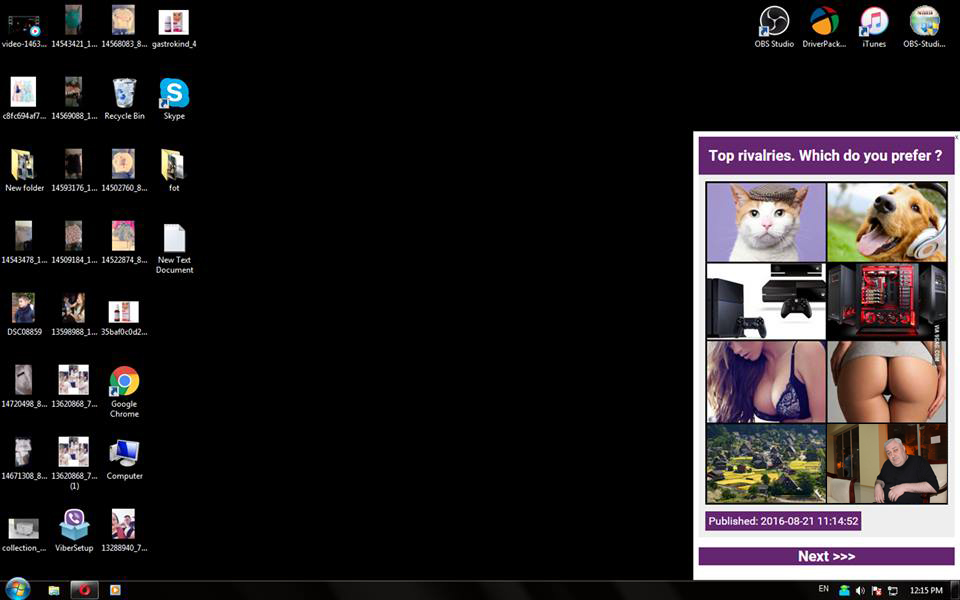
Task: Select the Google Chrome shortcut
Action: (124, 392)
